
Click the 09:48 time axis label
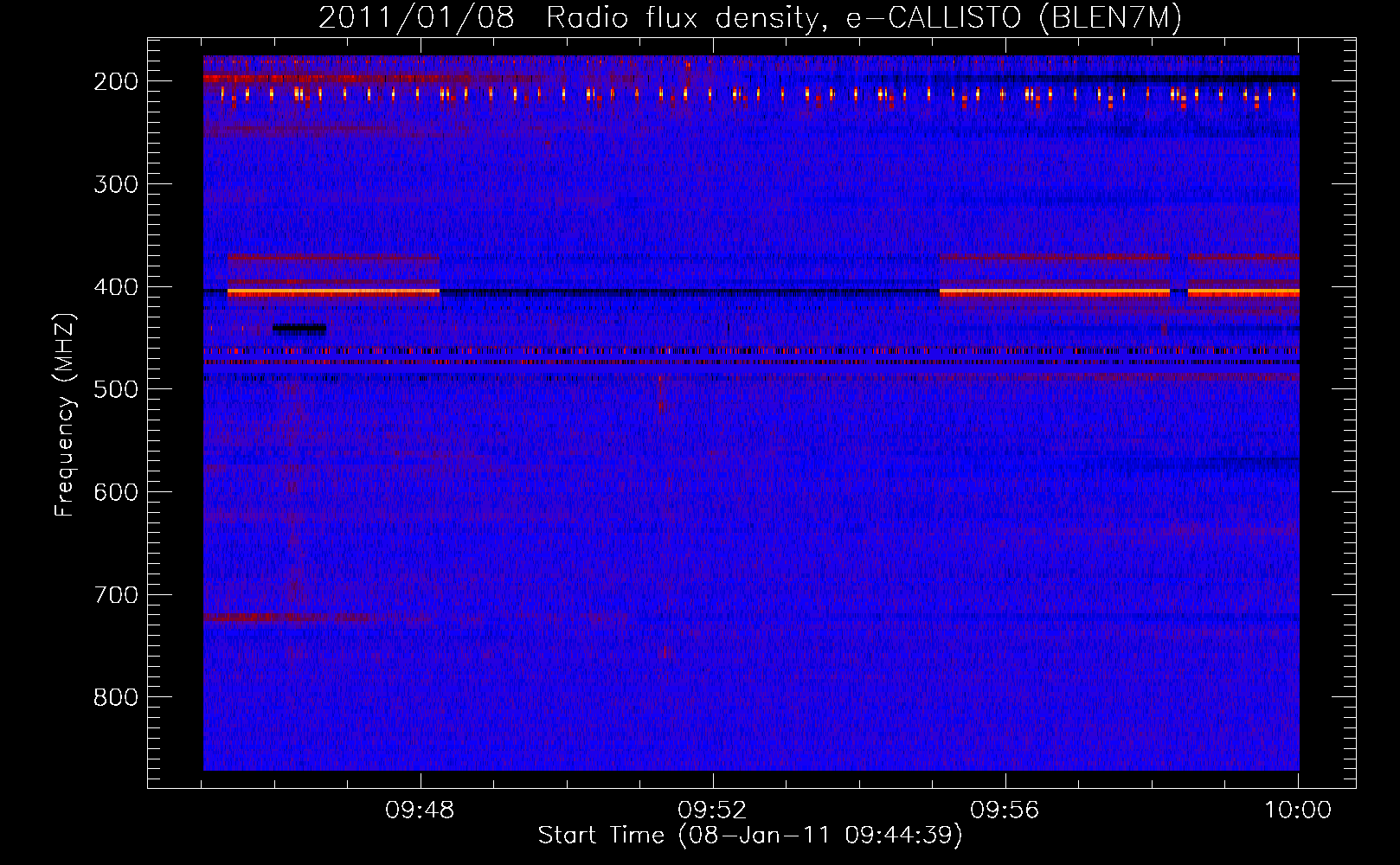coord(420,811)
